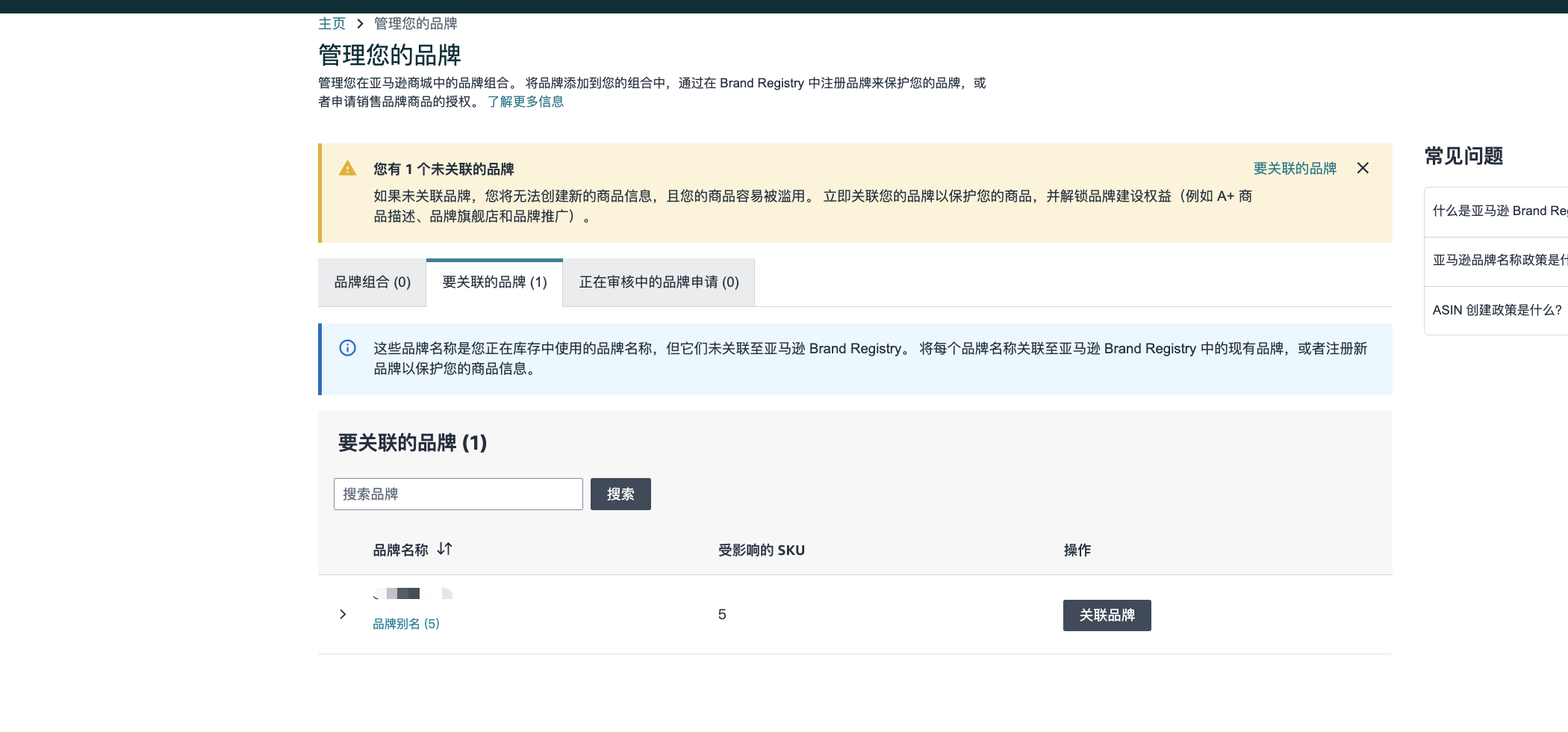This screenshot has height=732, width=1568.
Task: Open the 品牌别名 (5) link
Action: point(405,624)
